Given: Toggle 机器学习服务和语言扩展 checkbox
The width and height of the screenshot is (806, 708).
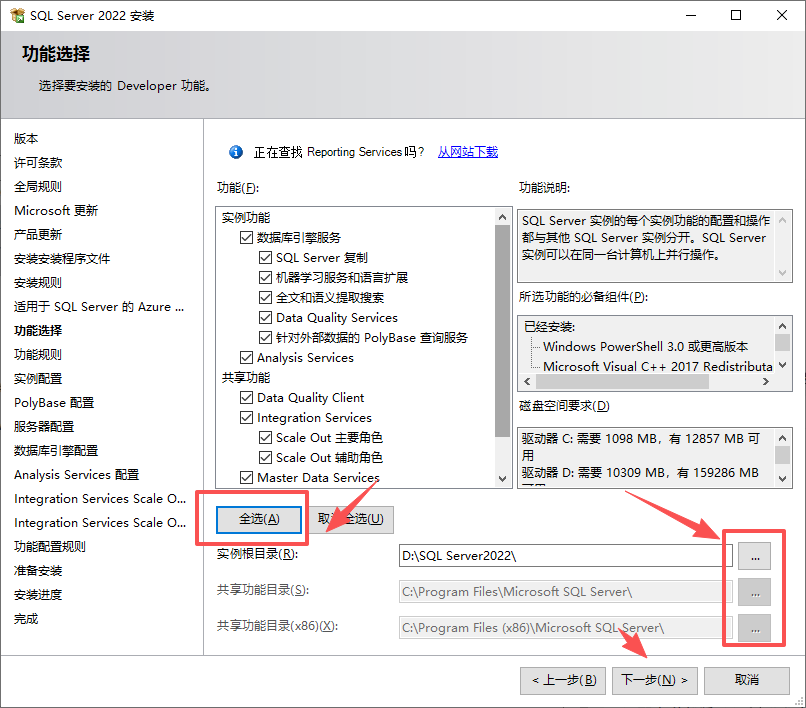Looking at the screenshot, I should click(x=265, y=278).
